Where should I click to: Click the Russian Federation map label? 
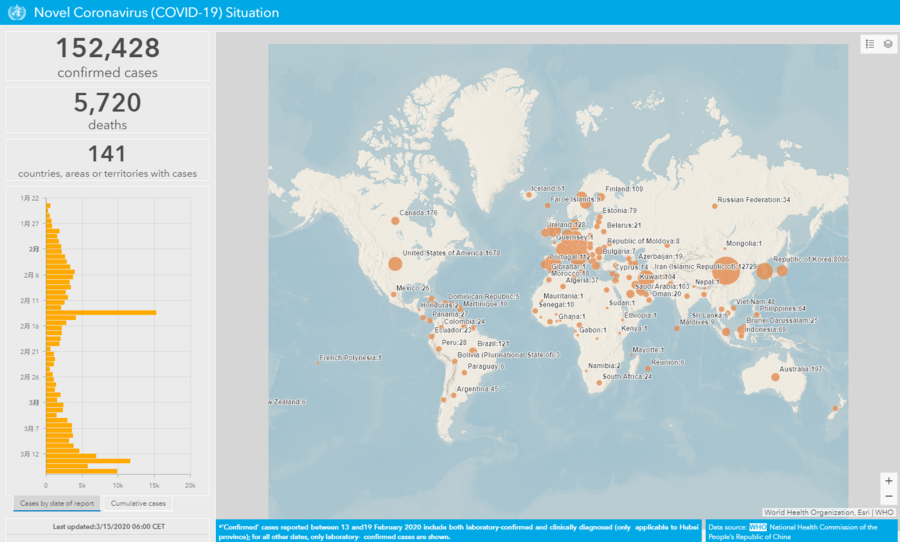point(753,200)
